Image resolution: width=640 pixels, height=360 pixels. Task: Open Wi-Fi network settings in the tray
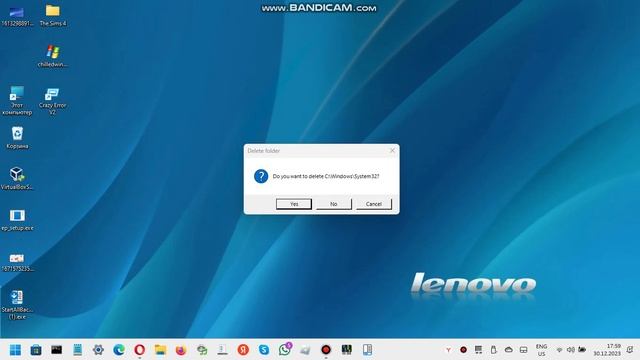(x=560, y=350)
